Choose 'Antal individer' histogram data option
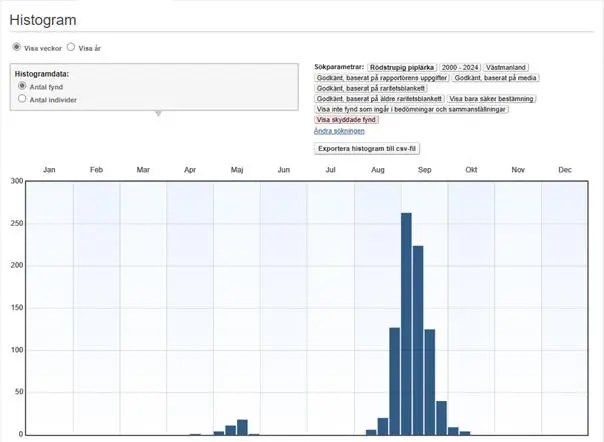 click(x=23, y=100)
